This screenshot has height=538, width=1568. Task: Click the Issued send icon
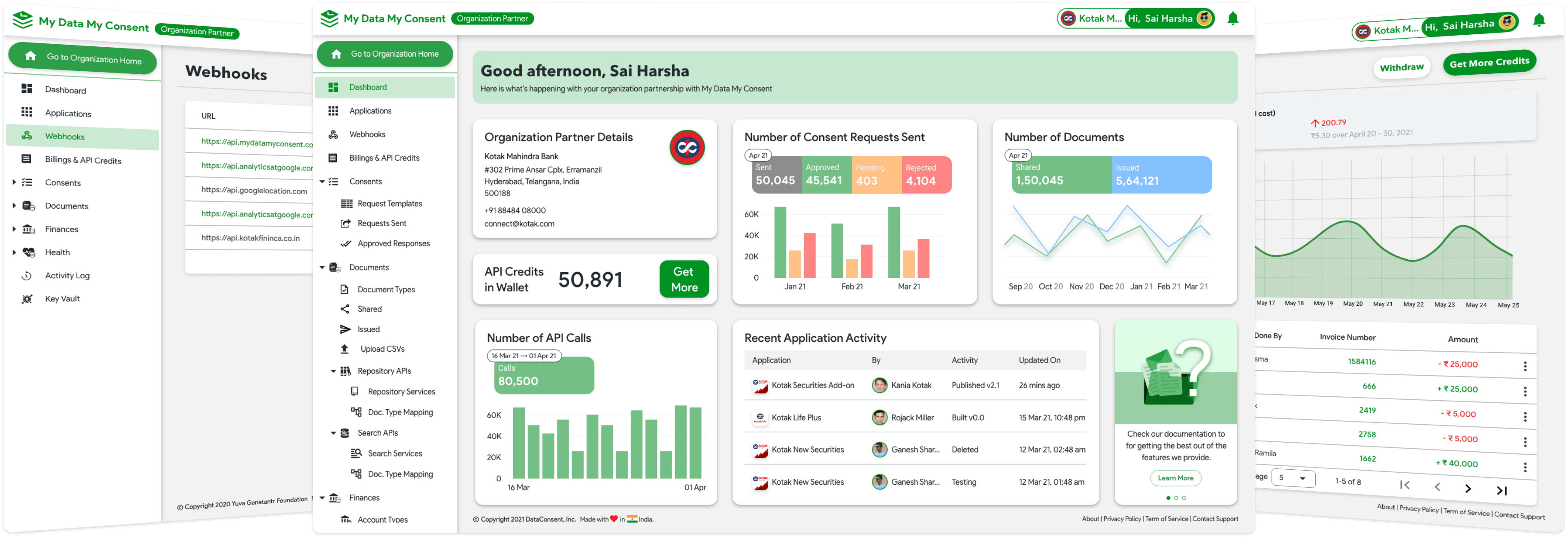tap(345, 330)
